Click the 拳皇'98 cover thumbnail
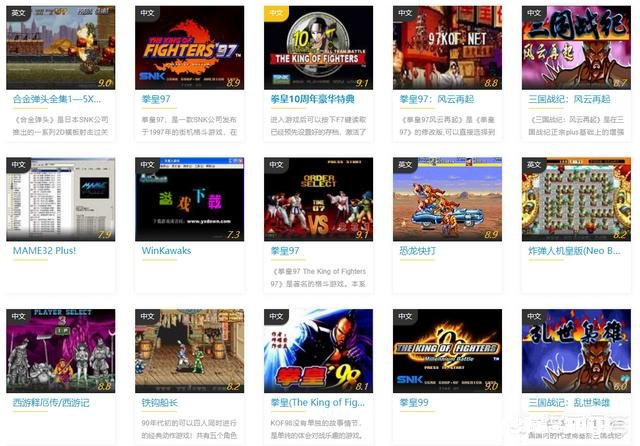Viewport: 640px width, 446px height. point(318,351)
